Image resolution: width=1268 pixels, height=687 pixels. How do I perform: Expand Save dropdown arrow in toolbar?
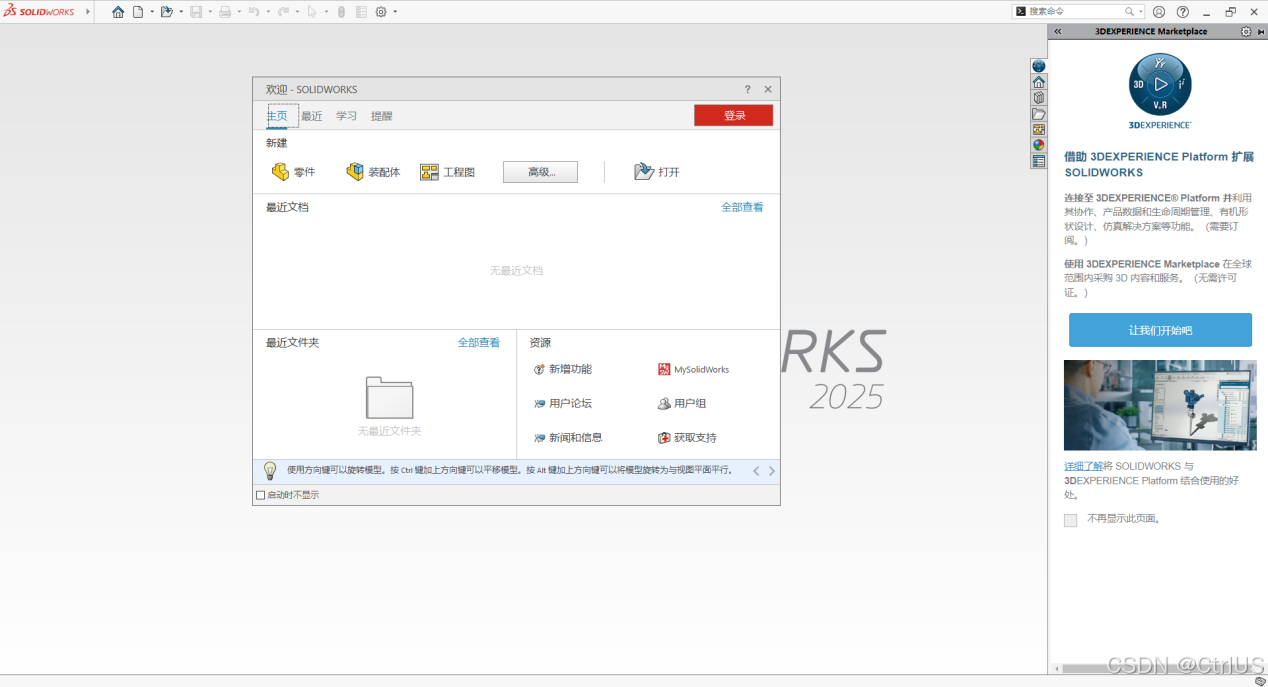[x=209, y=12]
